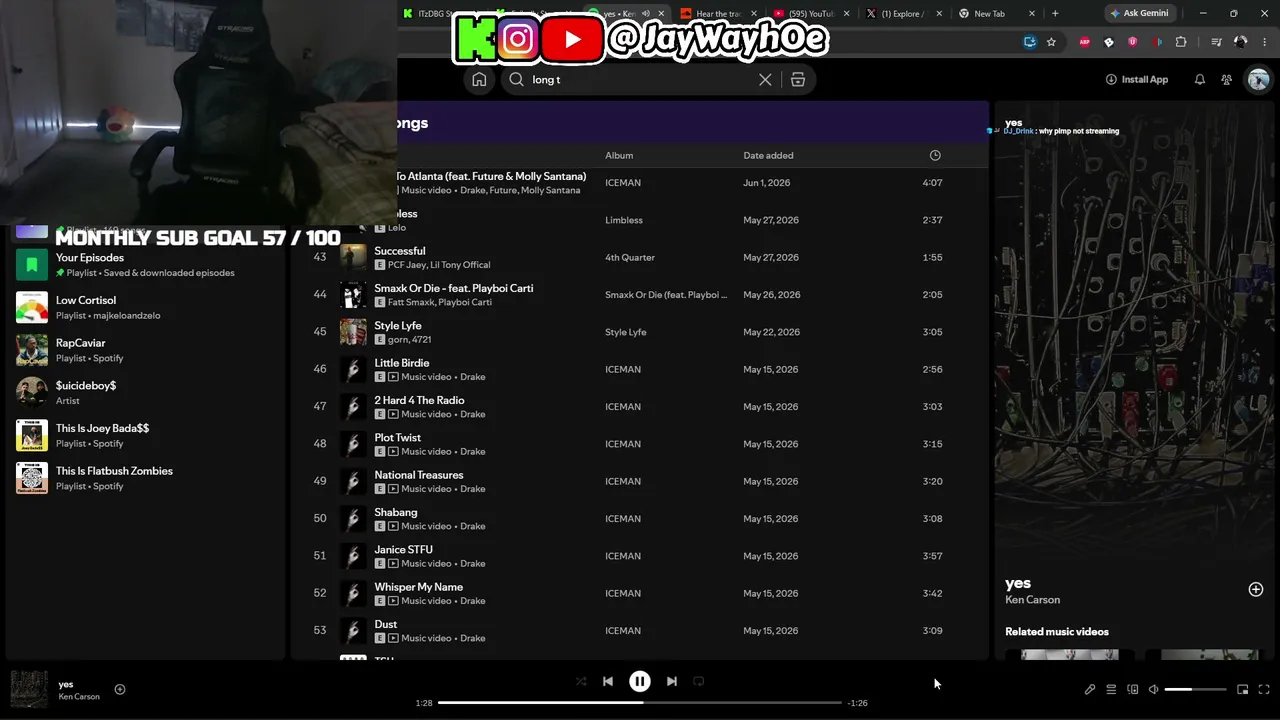Open a new browser tab with plus

(1055, 14)
